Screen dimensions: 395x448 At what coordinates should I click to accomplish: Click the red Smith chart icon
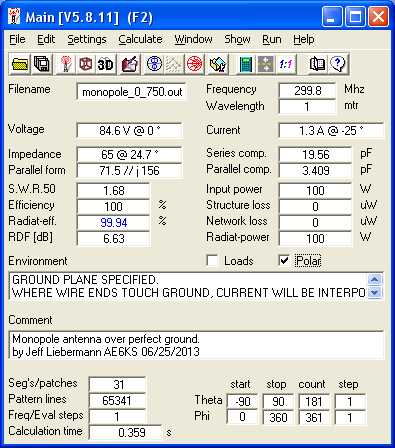[194, 63]
